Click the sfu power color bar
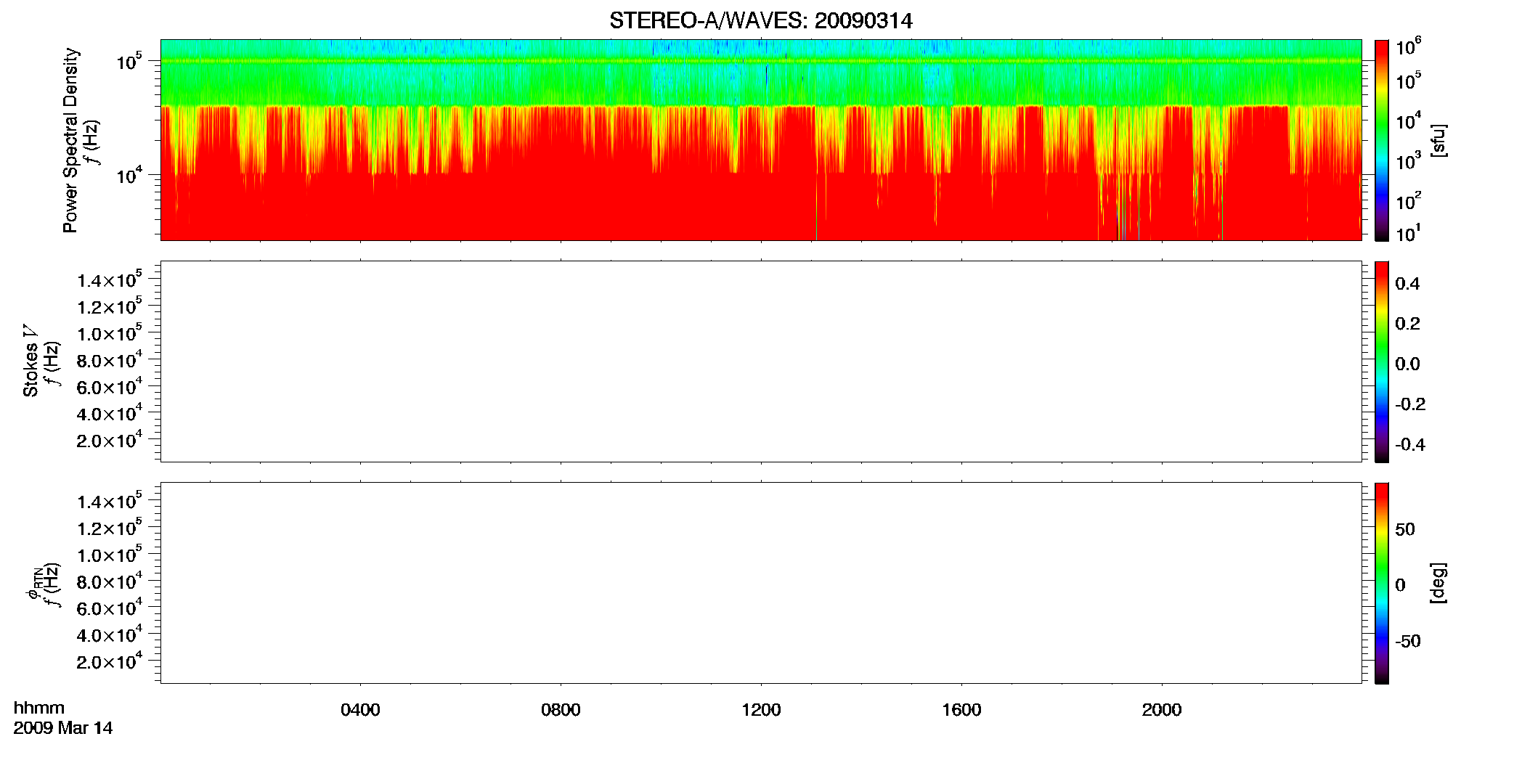Screen dimensions: 1522x784 tap(1381, 140)
